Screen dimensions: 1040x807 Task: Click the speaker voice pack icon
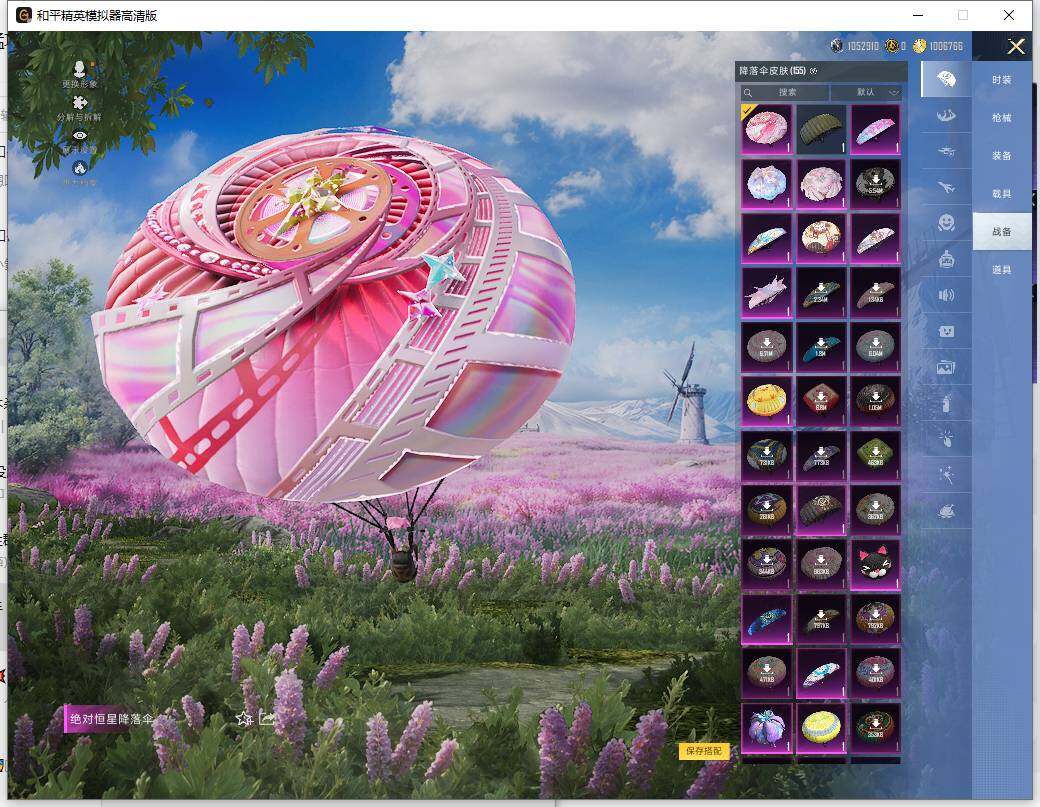tap(946, 295)
